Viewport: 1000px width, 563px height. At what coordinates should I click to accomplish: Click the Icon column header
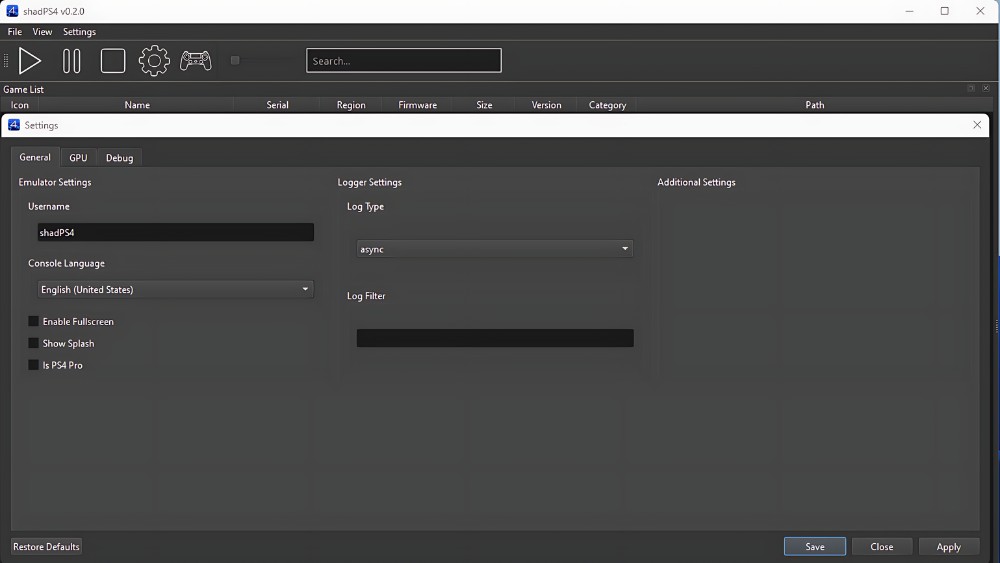point(20,105)
